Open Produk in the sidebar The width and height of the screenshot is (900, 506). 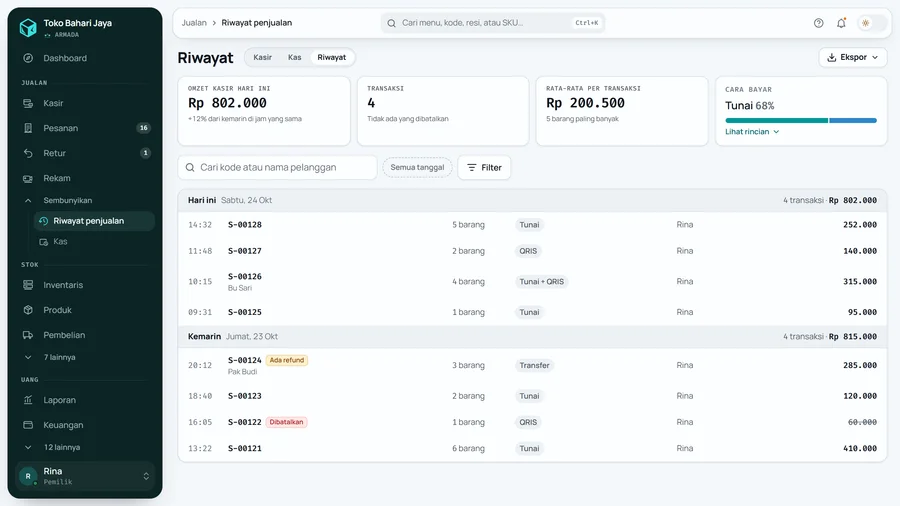[85, 310]
